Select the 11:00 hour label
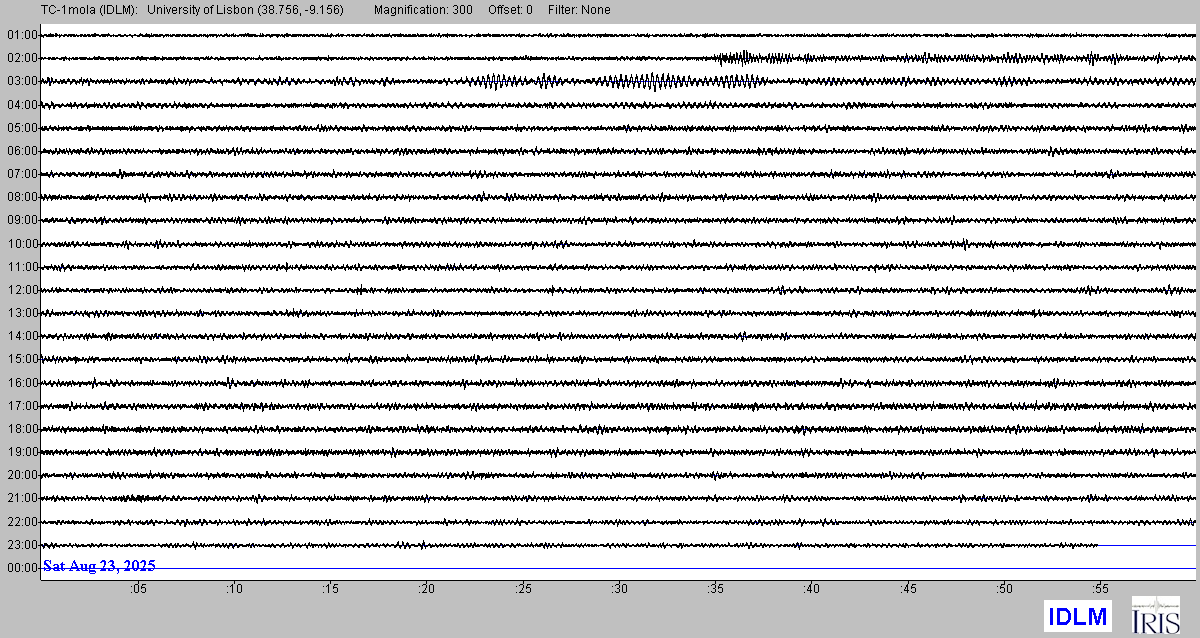Image resolution: width=1200 pixels, height=638 pixels. tap(21, 267)
